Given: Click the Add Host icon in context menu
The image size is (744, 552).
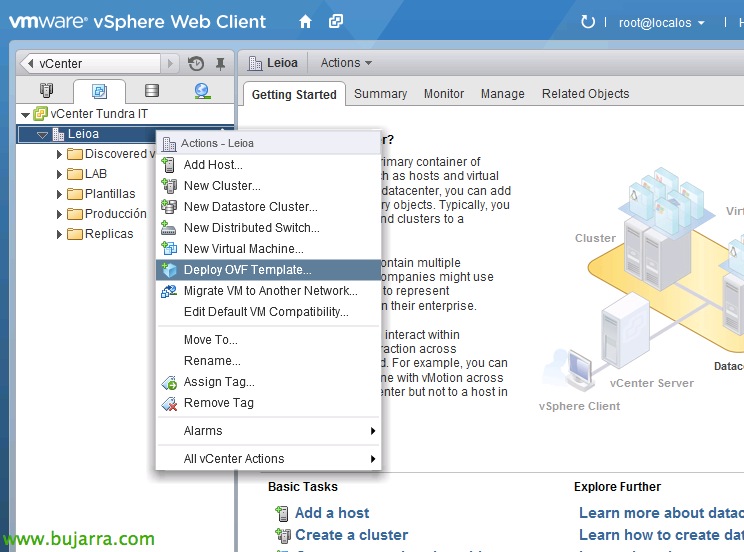Looking at the screenshot, I should coord(168,165).
